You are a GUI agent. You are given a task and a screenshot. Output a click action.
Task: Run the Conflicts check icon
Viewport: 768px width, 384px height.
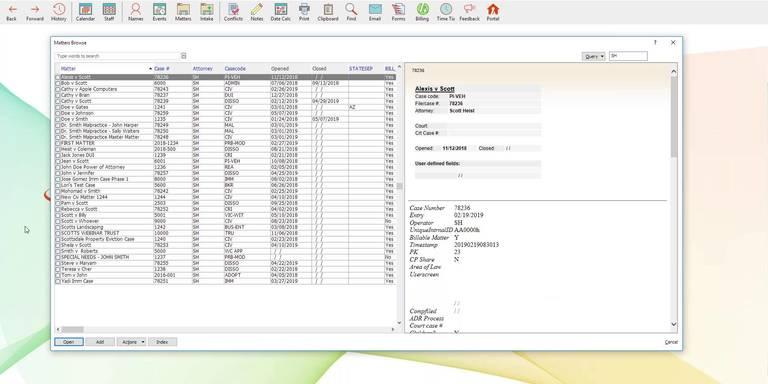pyautogui.click(x=233, y=12)
